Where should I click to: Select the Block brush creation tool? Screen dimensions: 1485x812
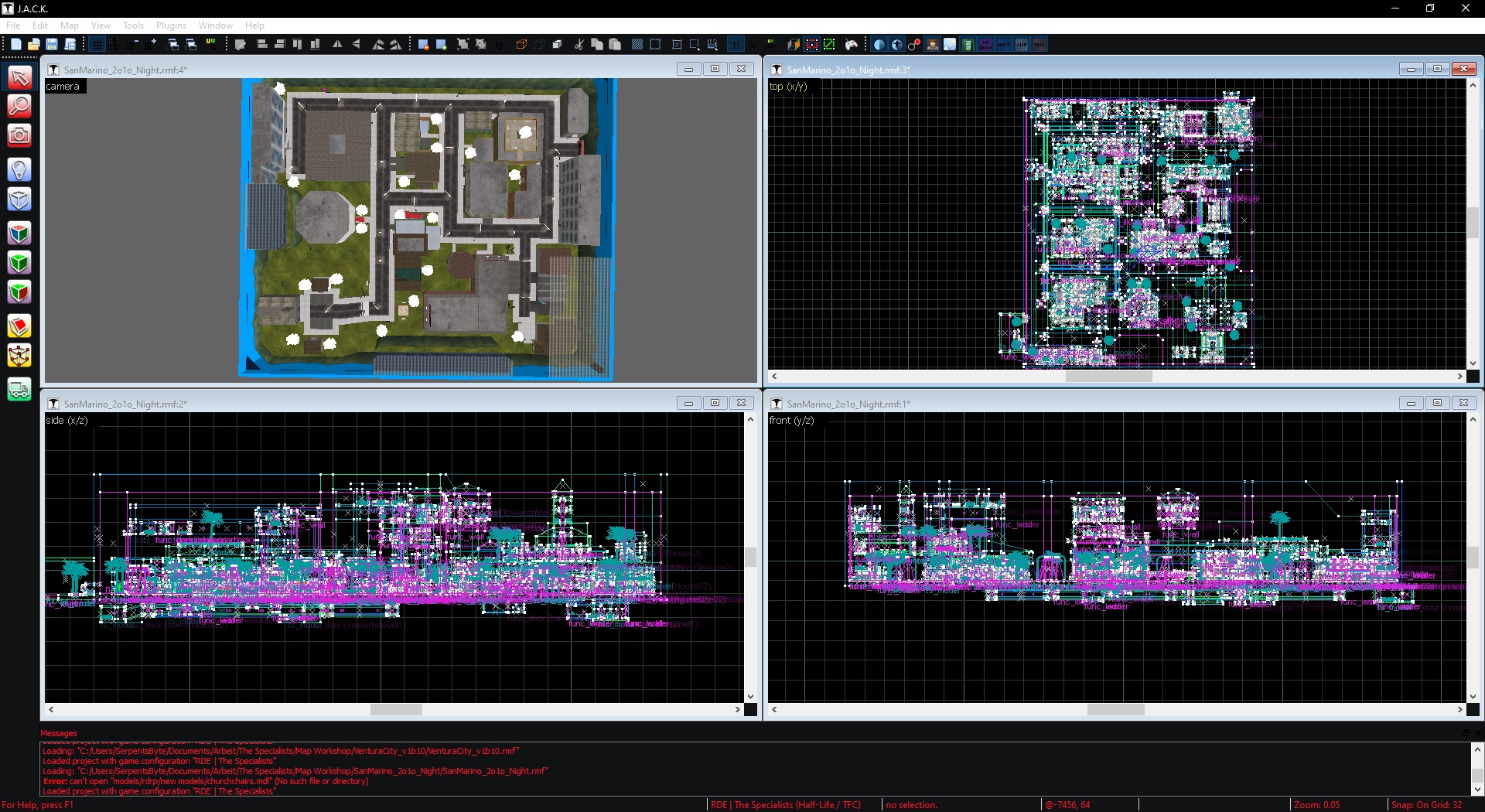tap(19, 200)
